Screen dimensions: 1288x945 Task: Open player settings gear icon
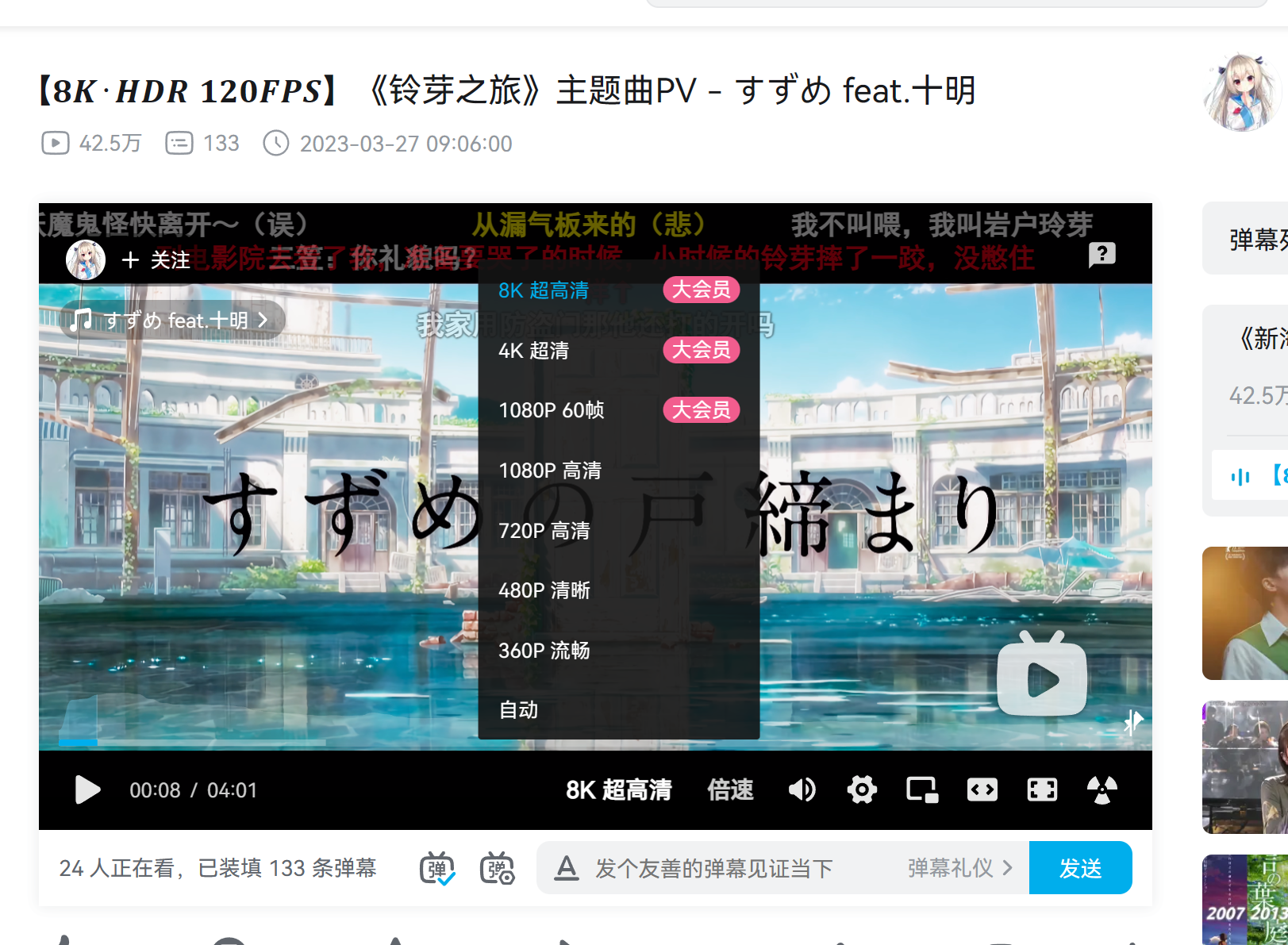click(x=862, y=789)
